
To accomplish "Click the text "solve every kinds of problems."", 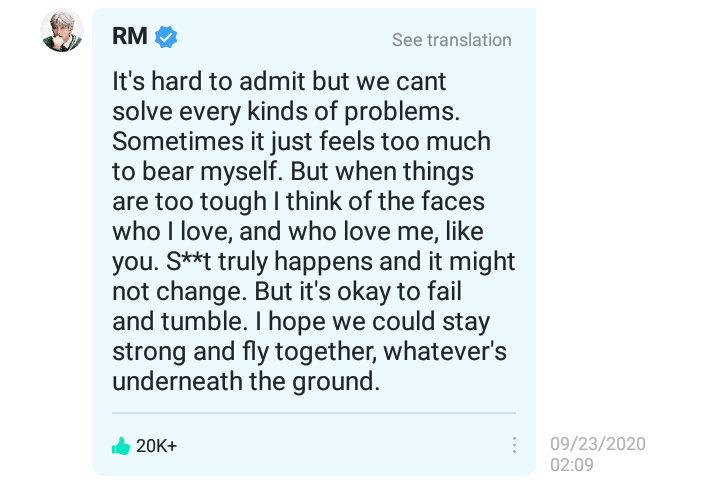I will [x=286, y=112].
